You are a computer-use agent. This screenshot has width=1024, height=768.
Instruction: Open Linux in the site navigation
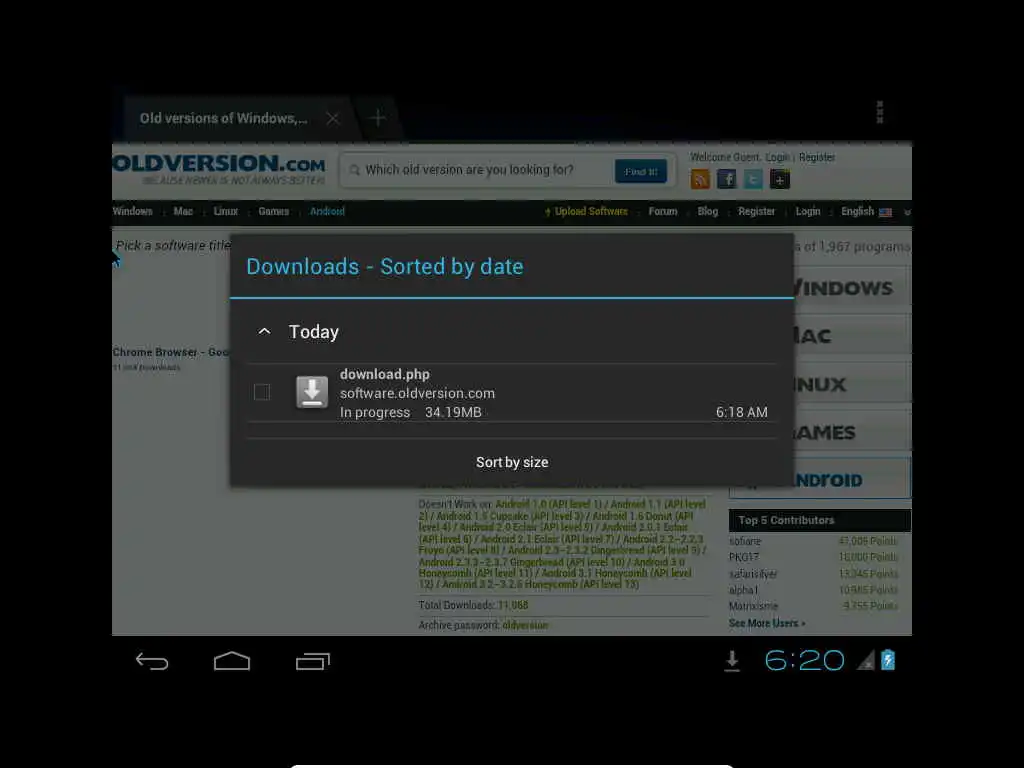click(x=226, y=211)
